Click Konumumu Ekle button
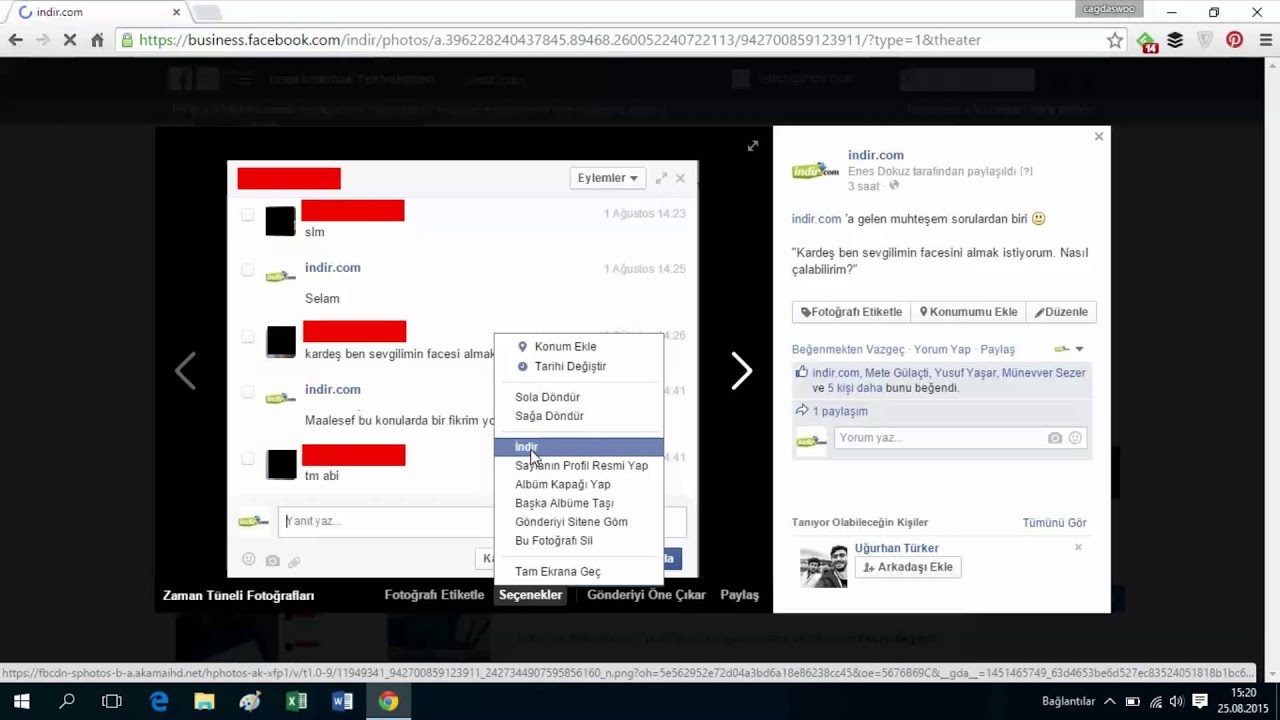1280x720 pixels. [969, 312]
